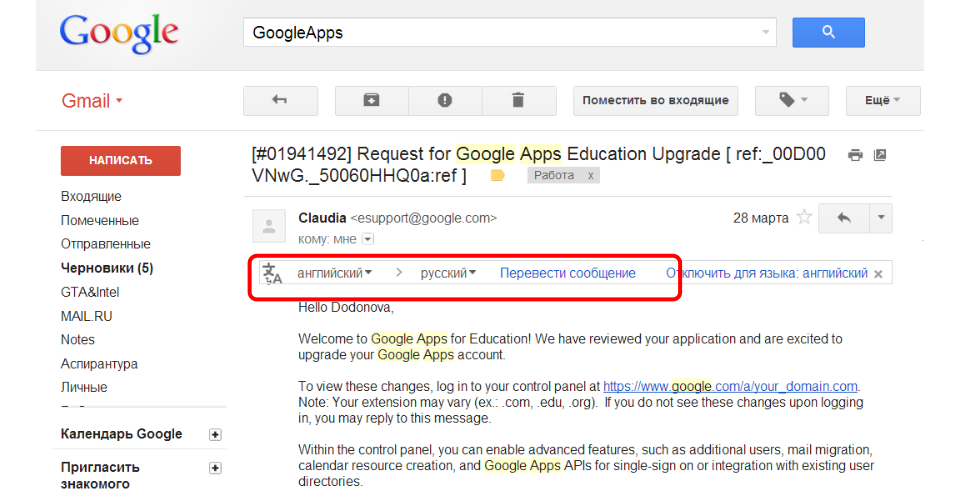Go back using the left arrow button

click(x=280, y=100)
